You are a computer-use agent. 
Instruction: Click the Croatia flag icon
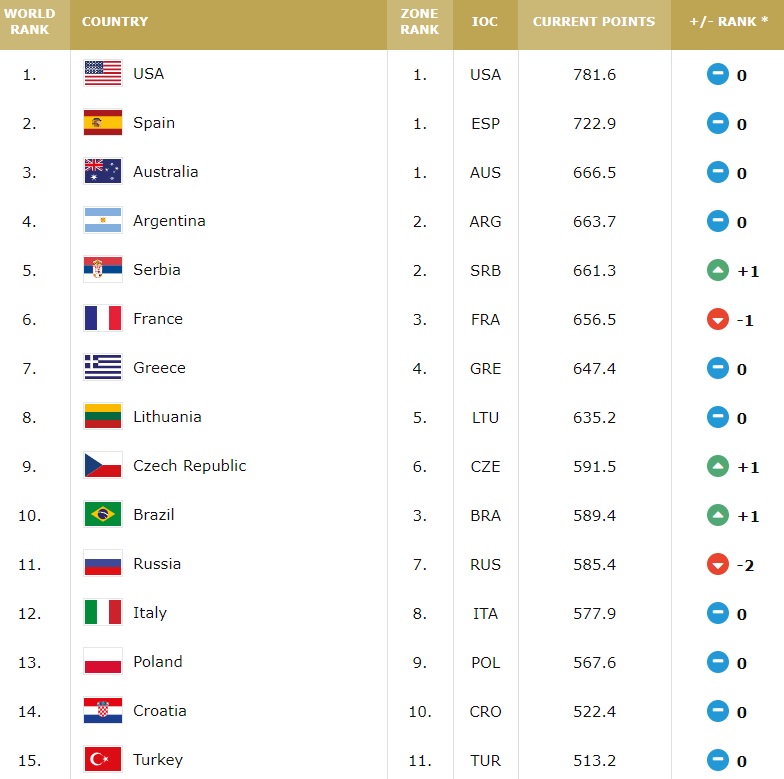(x=103, y=711)
